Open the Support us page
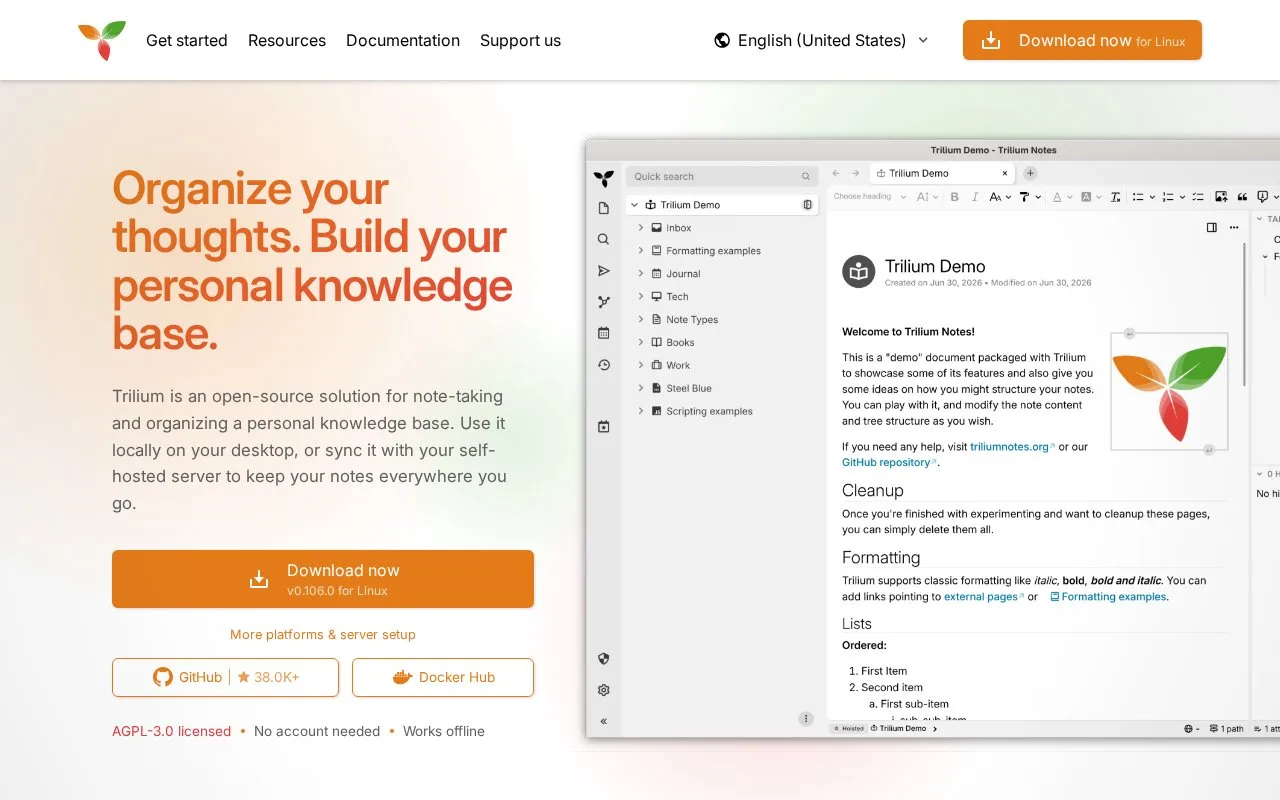 (520, 40)
